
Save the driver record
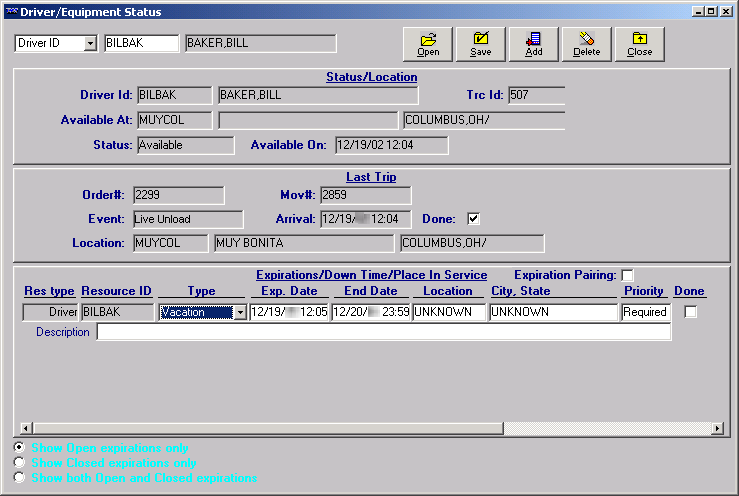[481, 43]
